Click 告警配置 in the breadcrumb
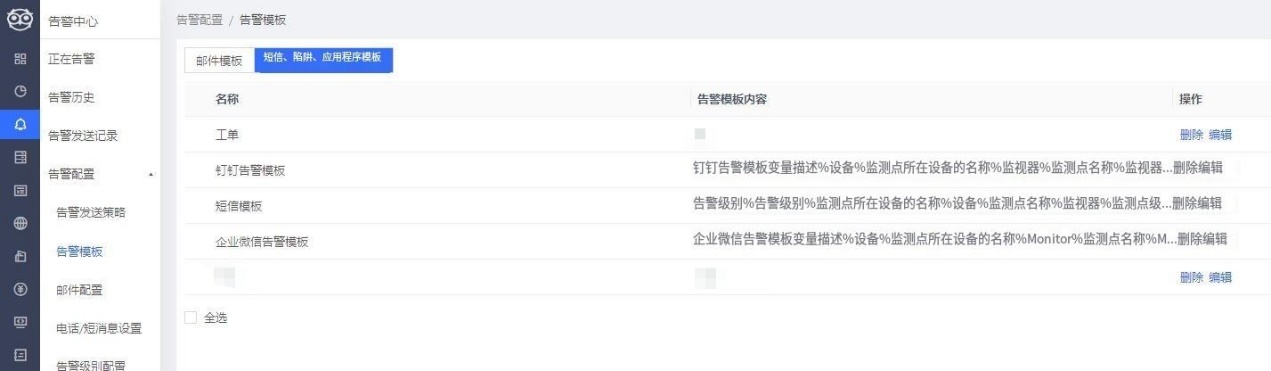1271x371 pixels. [x=199, y=20]
